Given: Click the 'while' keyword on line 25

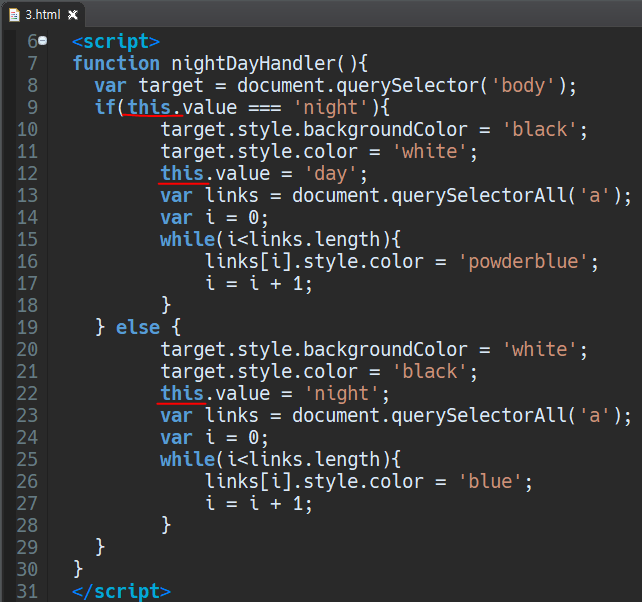Looking at the screenshot, I should click(188, 459).
